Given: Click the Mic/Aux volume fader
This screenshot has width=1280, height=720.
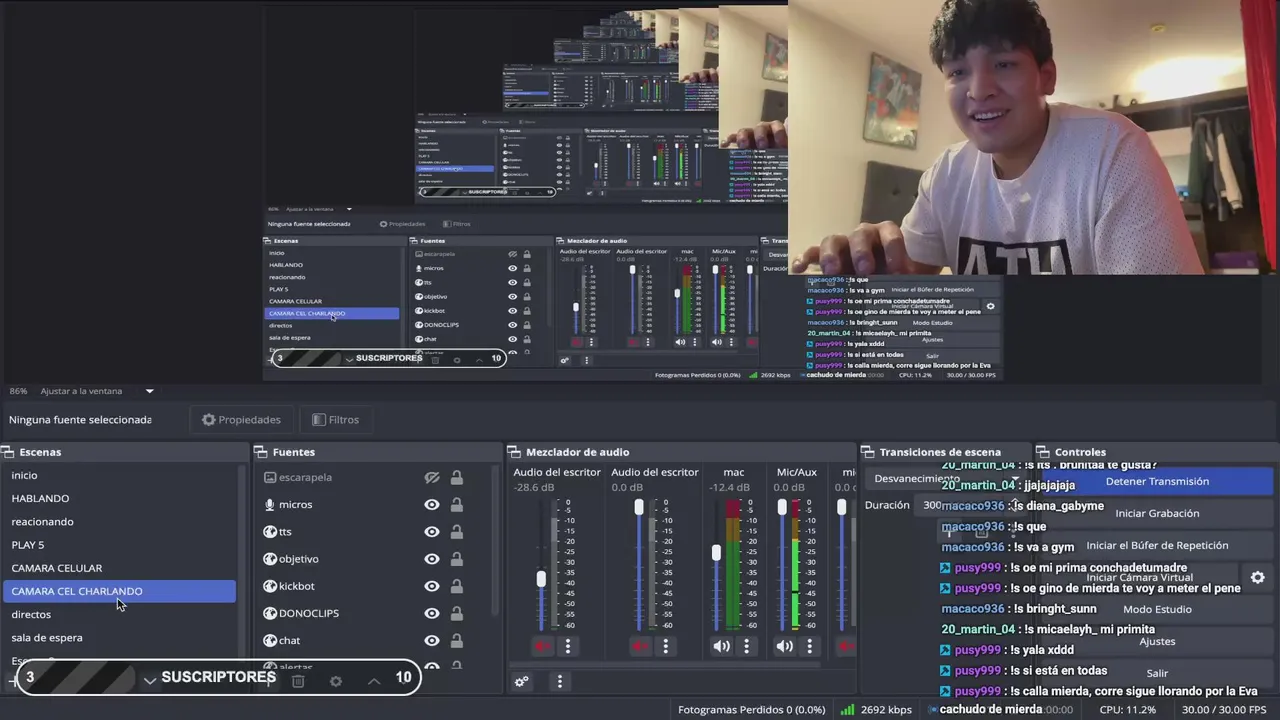Looking at the screenshot, I should click(782, 508).
